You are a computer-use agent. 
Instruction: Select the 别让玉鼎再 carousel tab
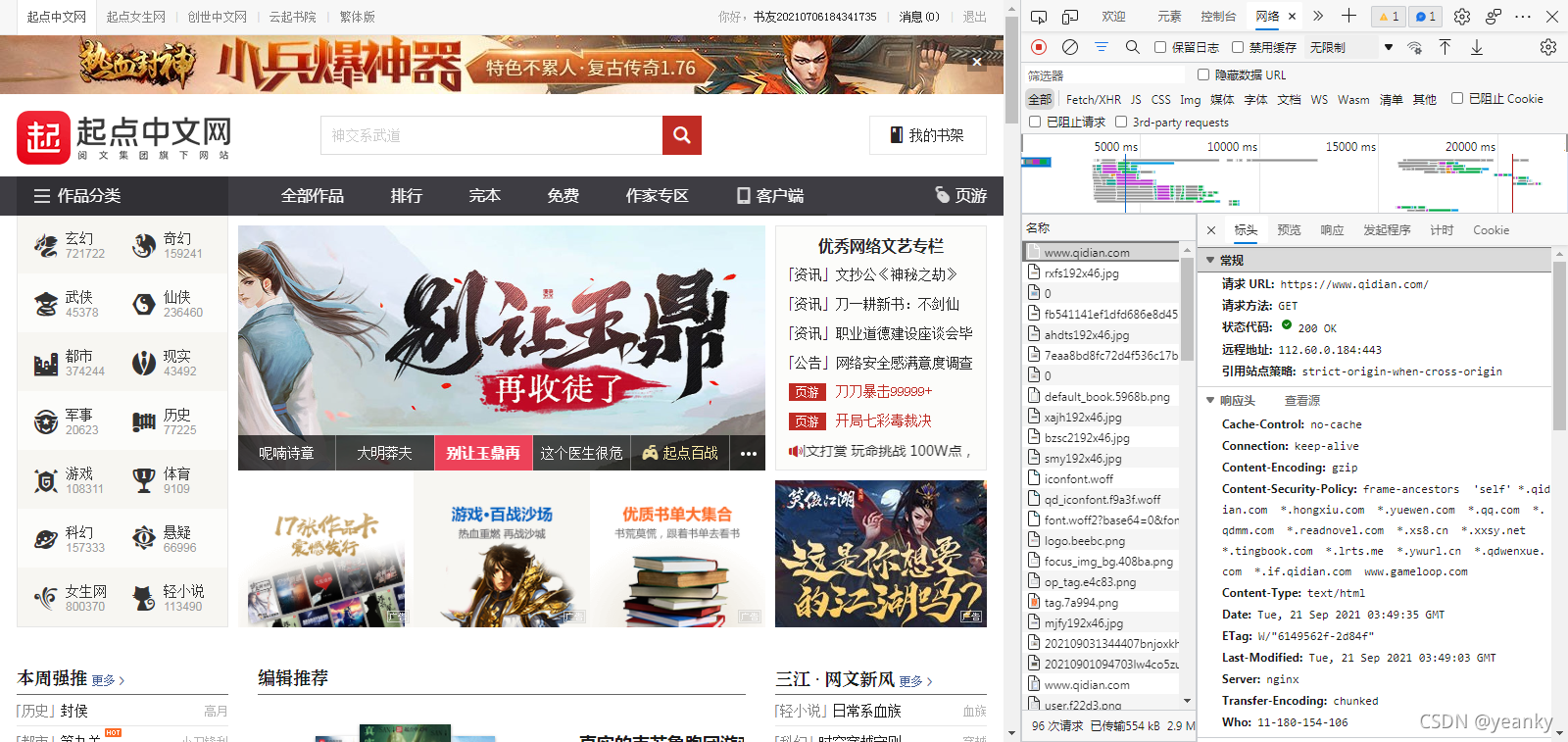click(x=483, y=453)
